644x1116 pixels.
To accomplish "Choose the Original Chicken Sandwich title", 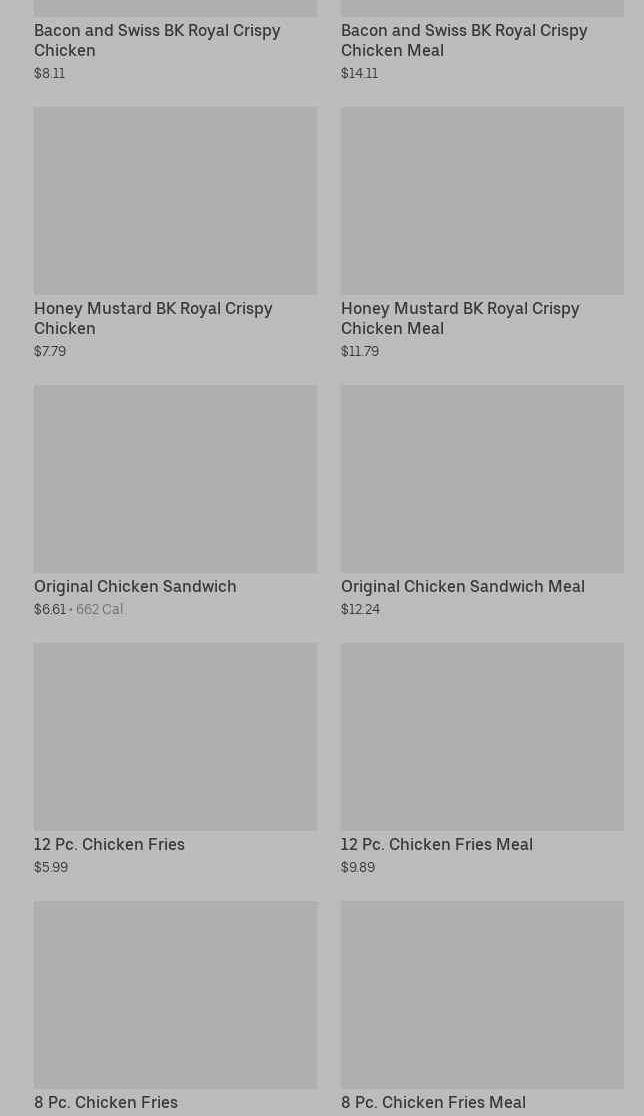I will 135,586.
